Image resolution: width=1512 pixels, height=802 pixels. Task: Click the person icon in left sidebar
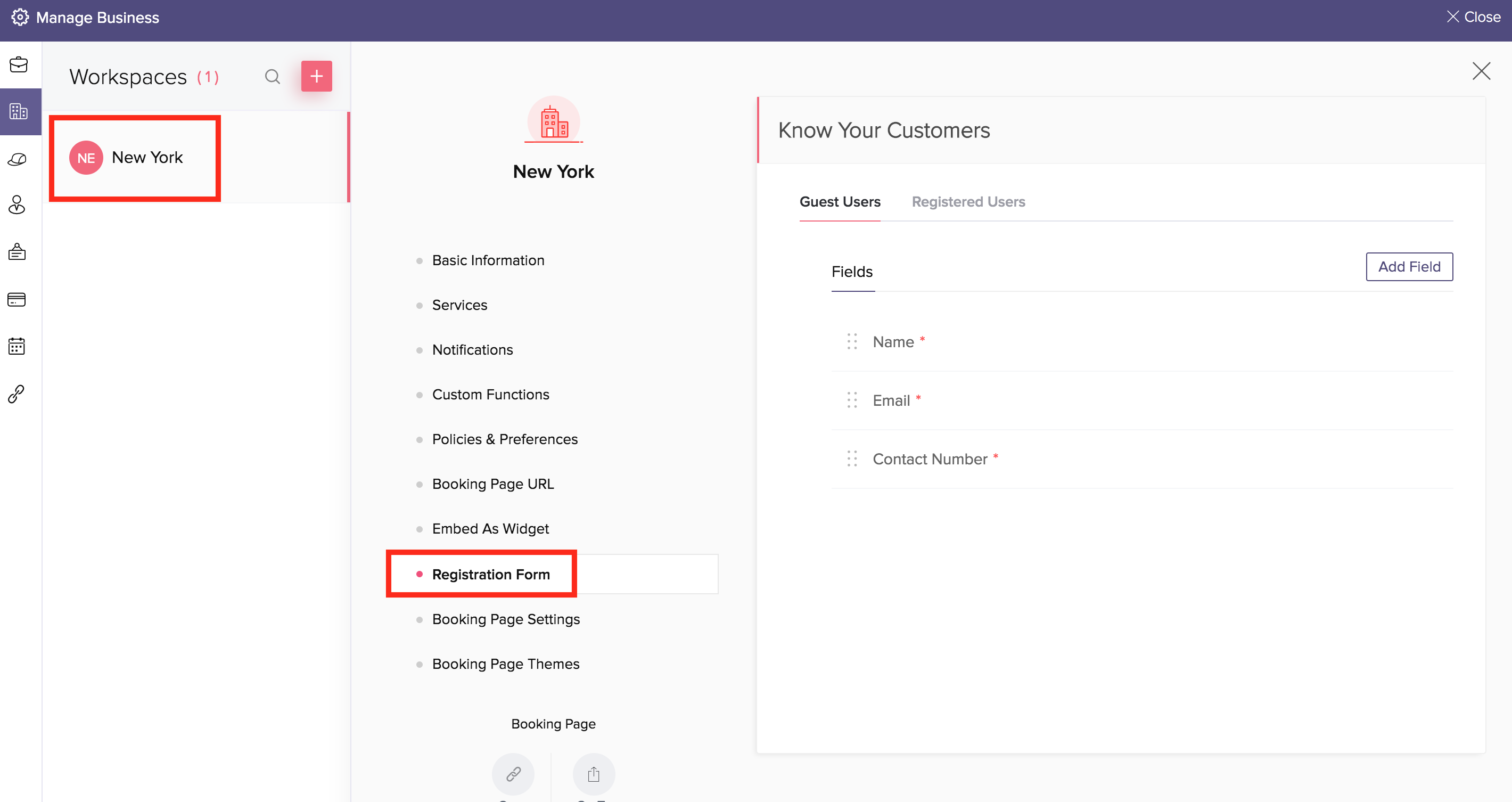pos(17,205)
